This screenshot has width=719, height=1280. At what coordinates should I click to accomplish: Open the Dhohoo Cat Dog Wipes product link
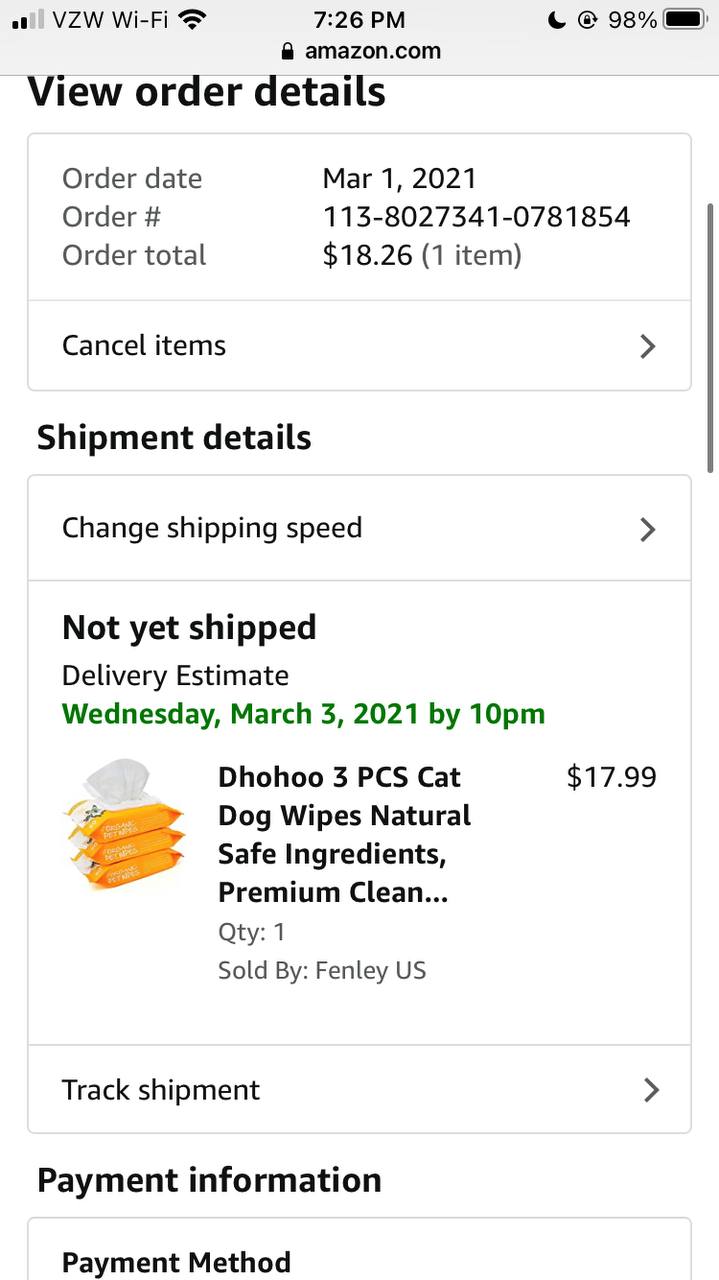tap(344, 834)
